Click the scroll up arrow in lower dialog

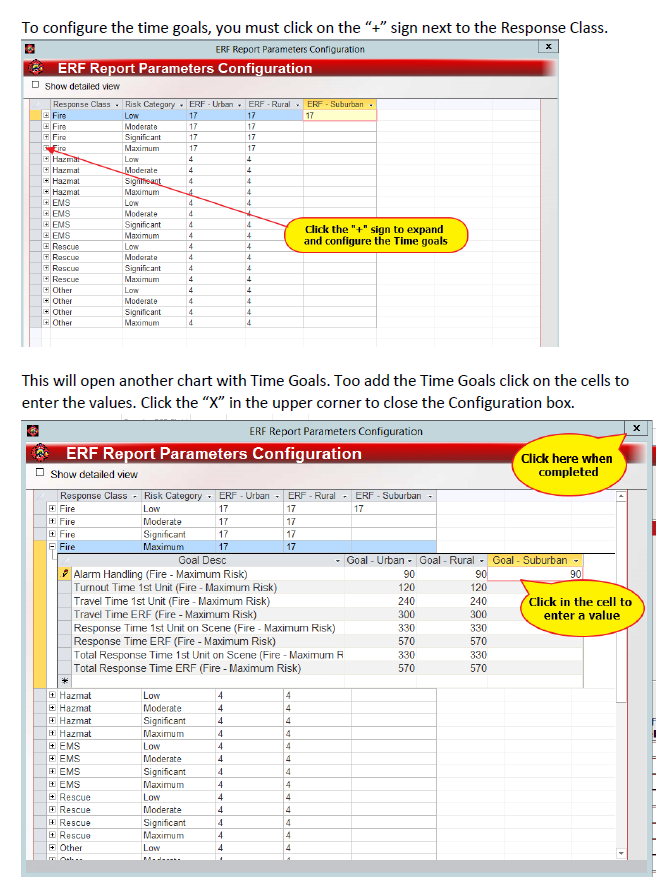point(621,496)
